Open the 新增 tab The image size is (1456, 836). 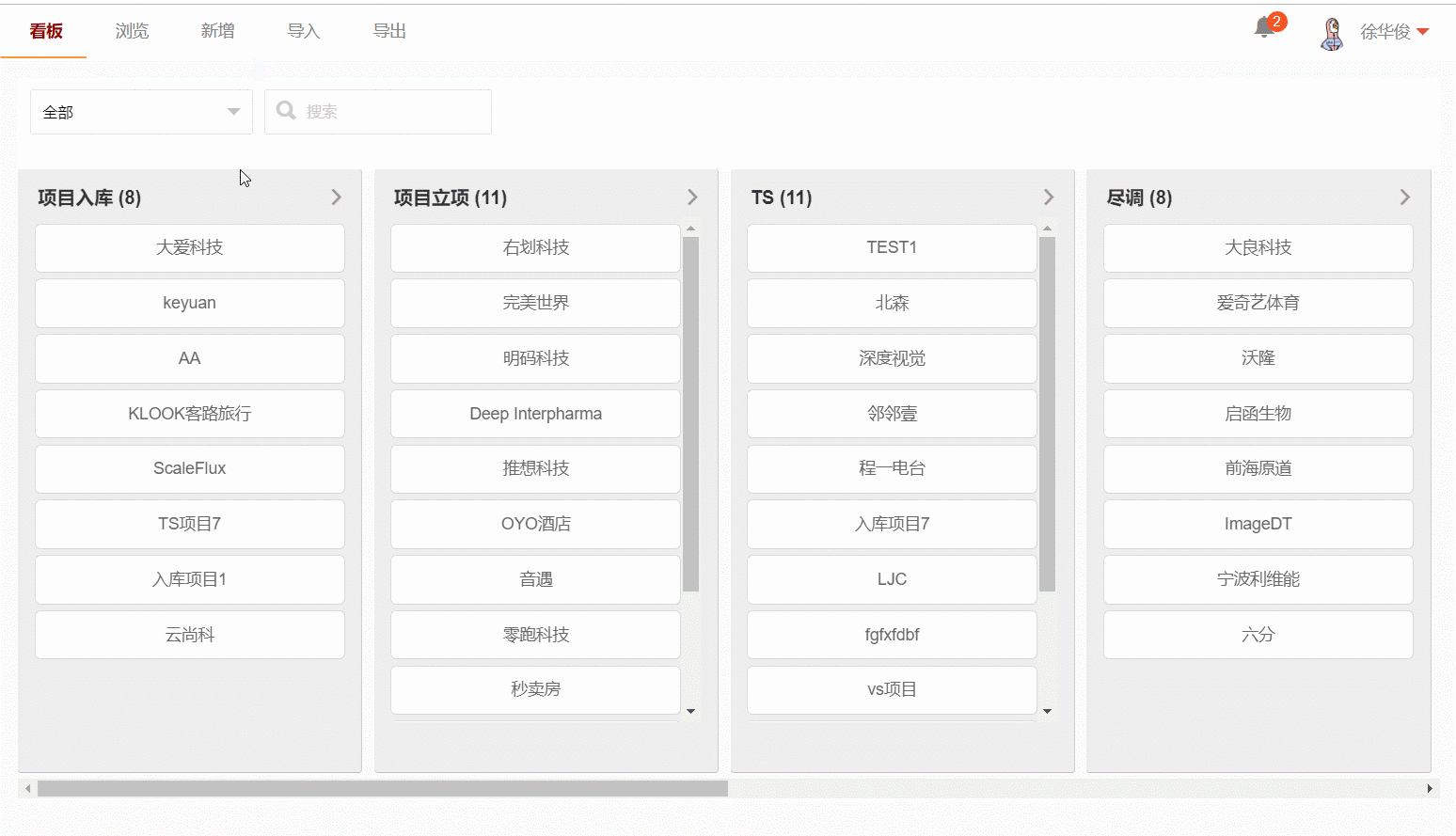(217, 31)
